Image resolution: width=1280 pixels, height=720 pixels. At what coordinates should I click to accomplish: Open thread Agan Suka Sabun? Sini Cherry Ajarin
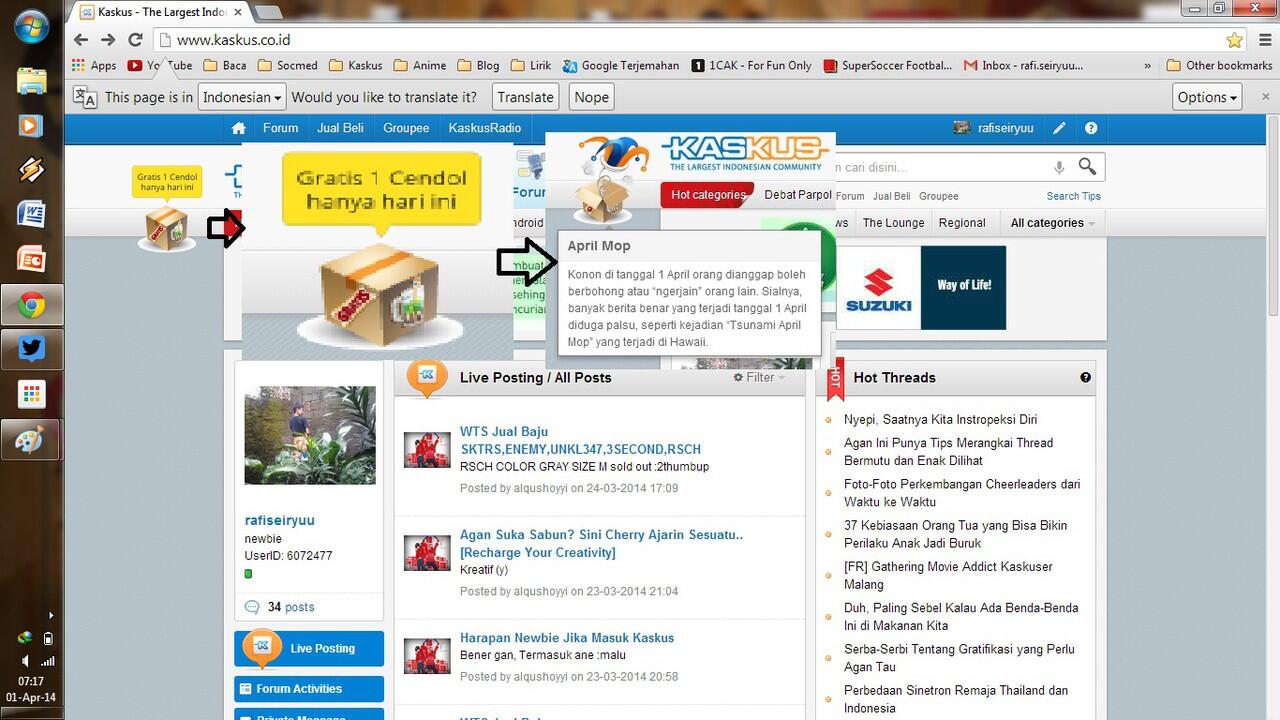point(601,544)
